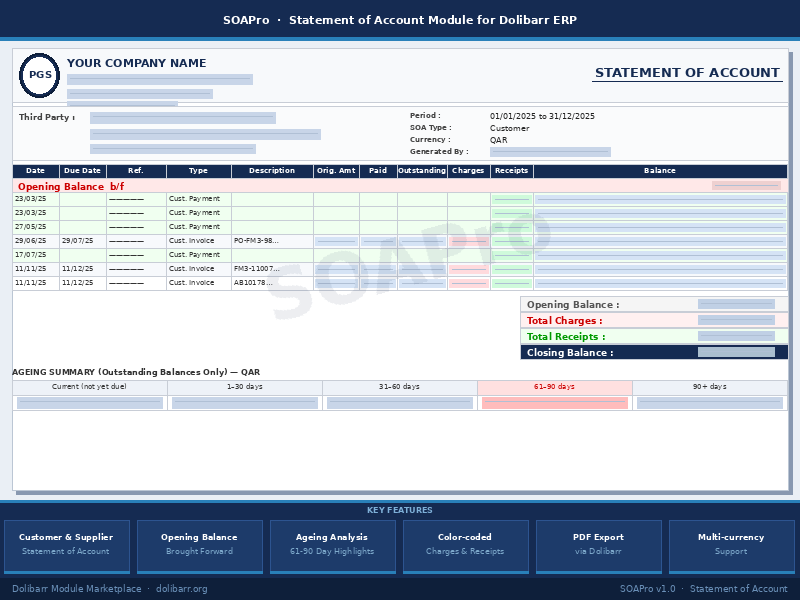This screenshot has width=800, height=600.
Task: Click the Orig. Amt column header
Action: pyautogui.click(x=336, y=171)
